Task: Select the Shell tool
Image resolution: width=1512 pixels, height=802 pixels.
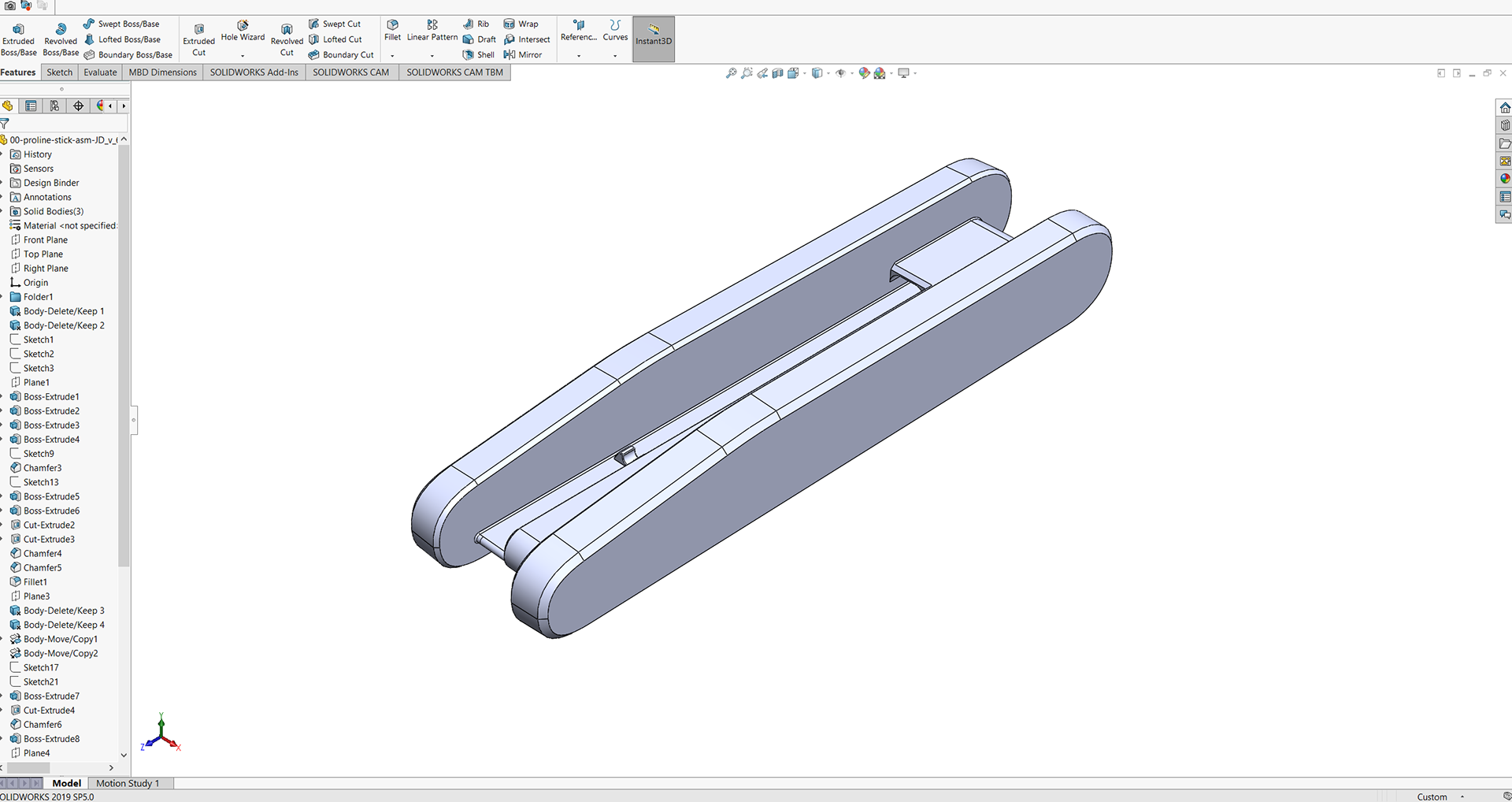Action: point(479,55)
